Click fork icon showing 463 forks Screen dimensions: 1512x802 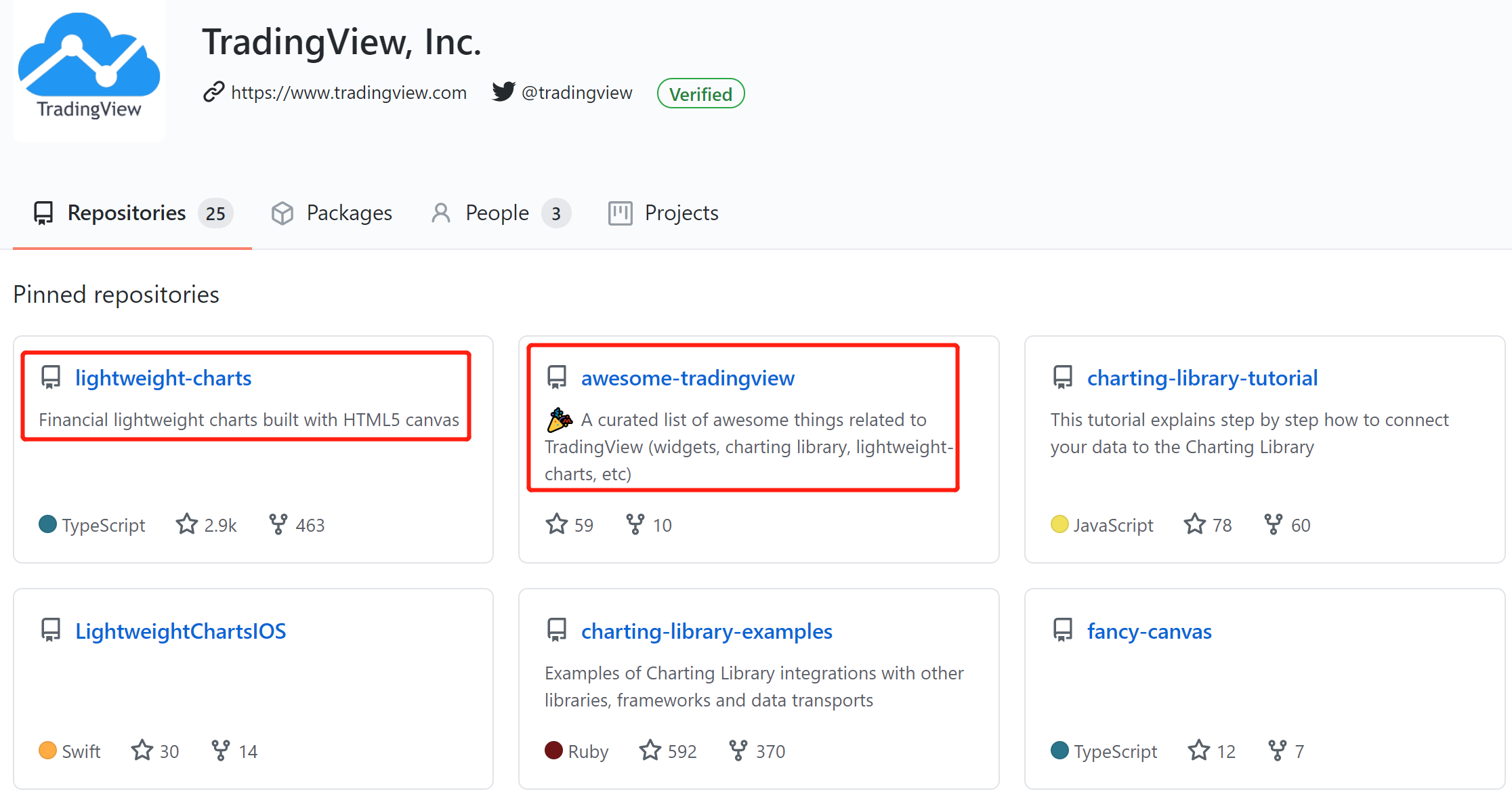(x=278, y=524)
